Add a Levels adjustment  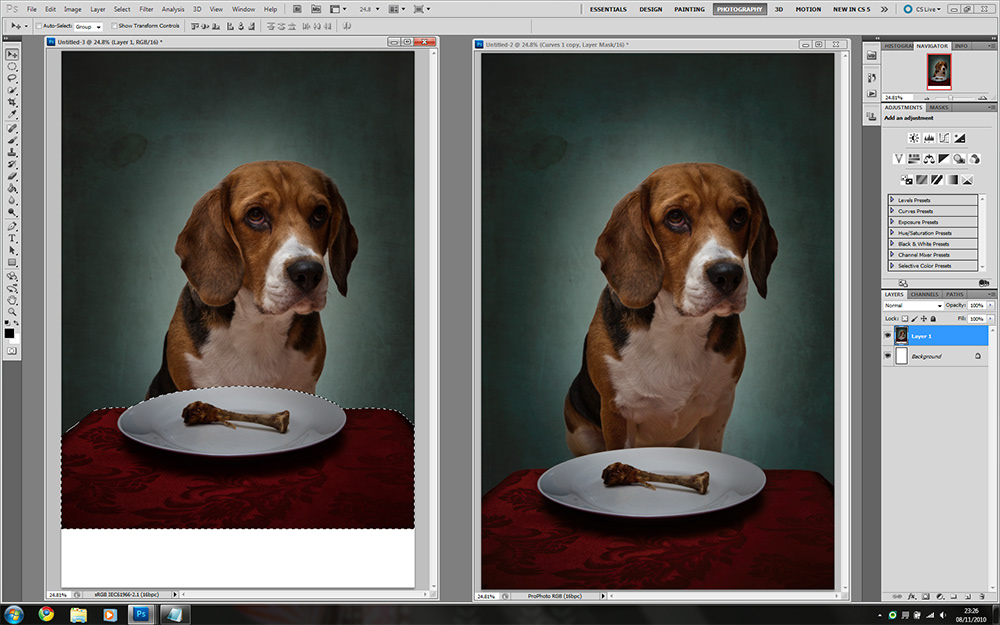click(929, 138)
